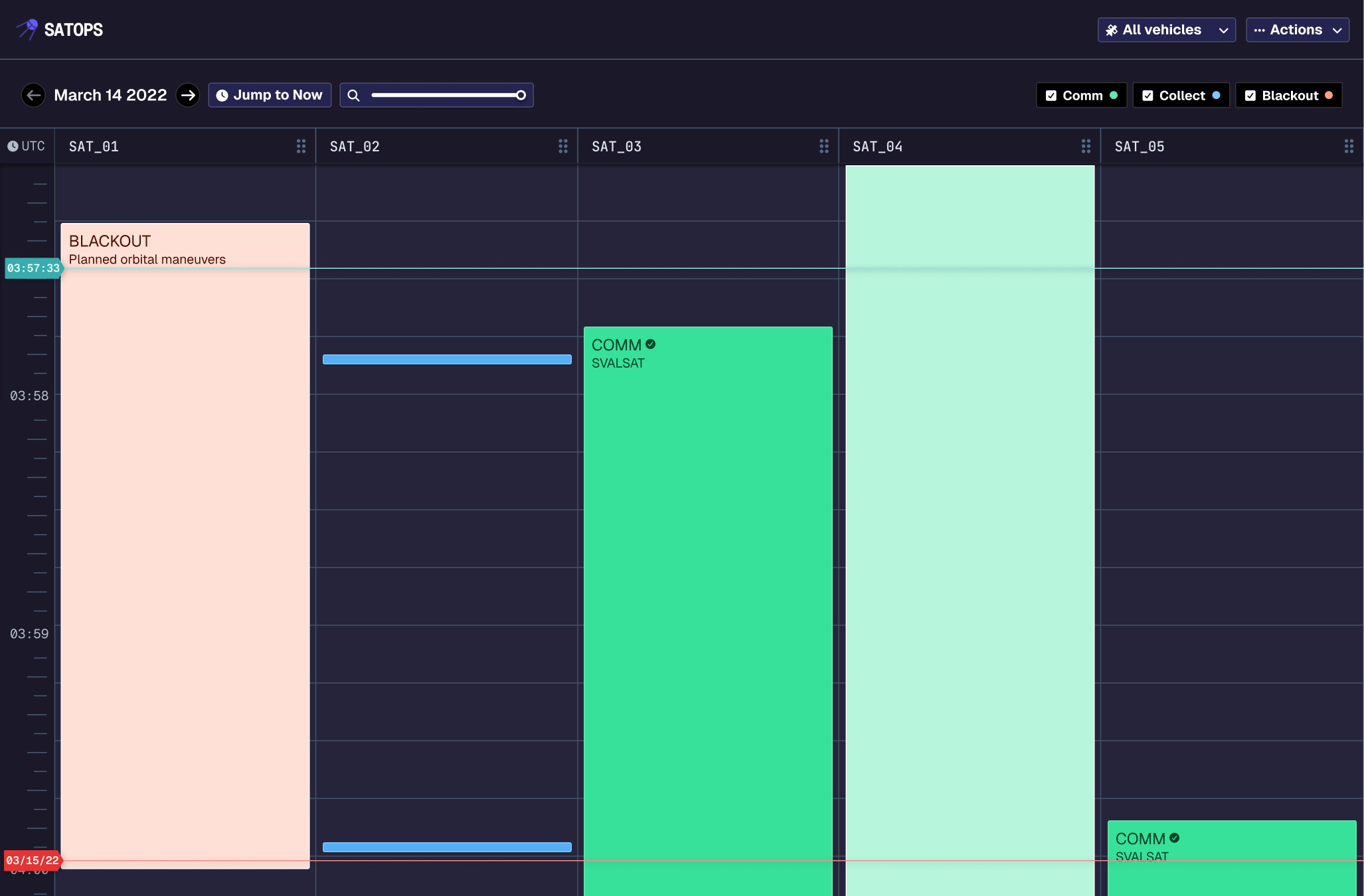Viewport: 1364px width, 896px height.
Task: Grab SAT_01 column drag handle
Action: pyautogui.click(x=301, y=147)
